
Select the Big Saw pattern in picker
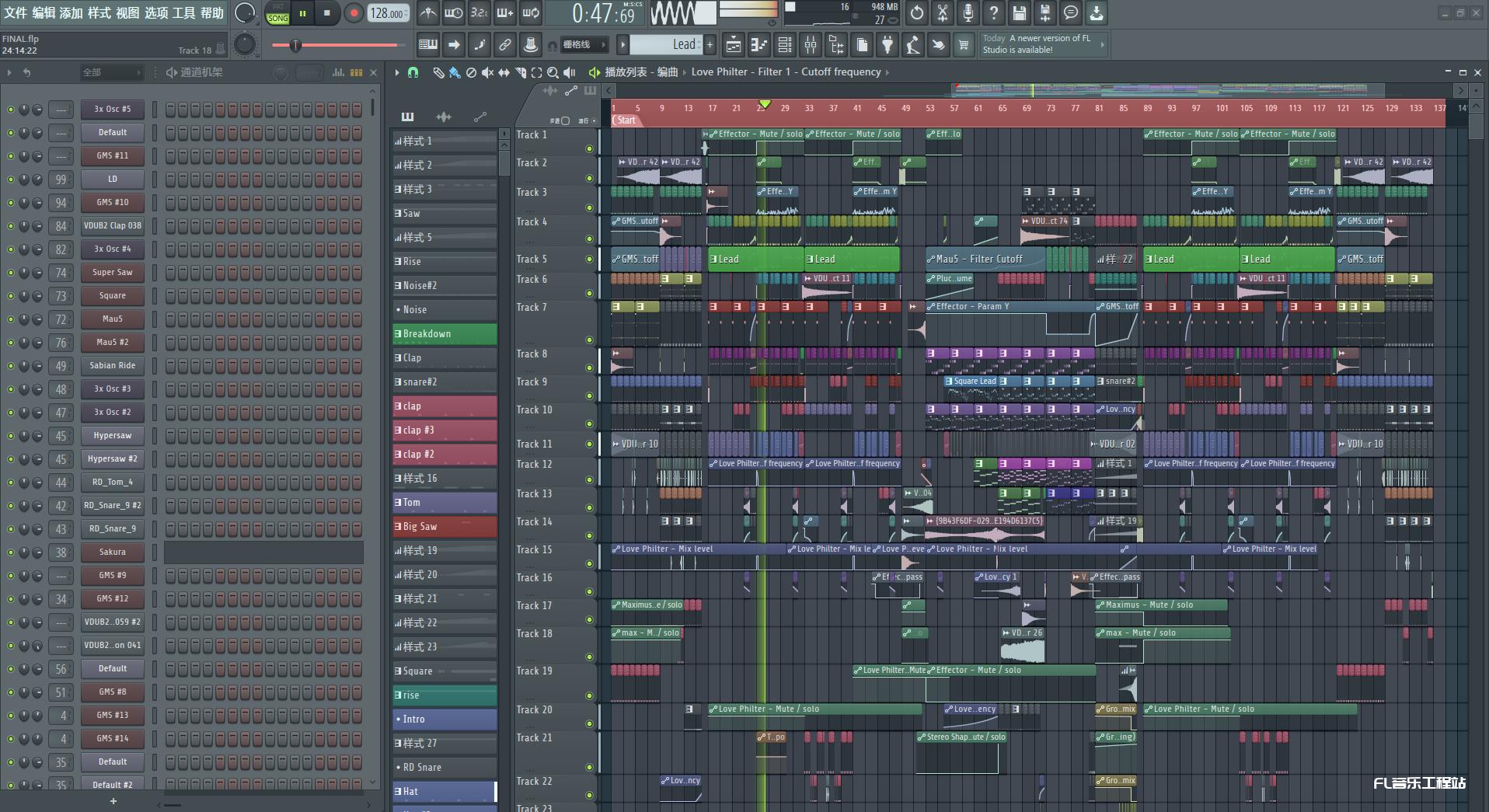click(x=445, y=527)
